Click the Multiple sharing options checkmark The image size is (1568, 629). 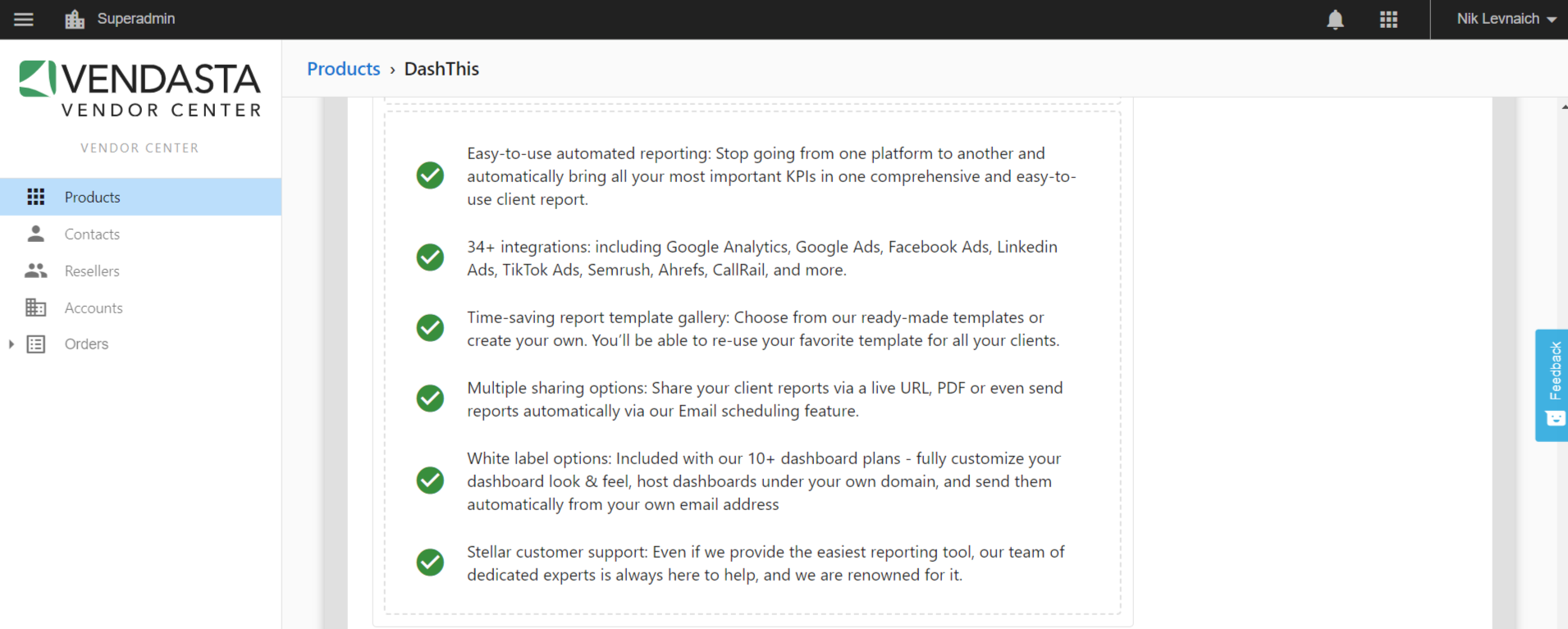(x=430, y=399)
